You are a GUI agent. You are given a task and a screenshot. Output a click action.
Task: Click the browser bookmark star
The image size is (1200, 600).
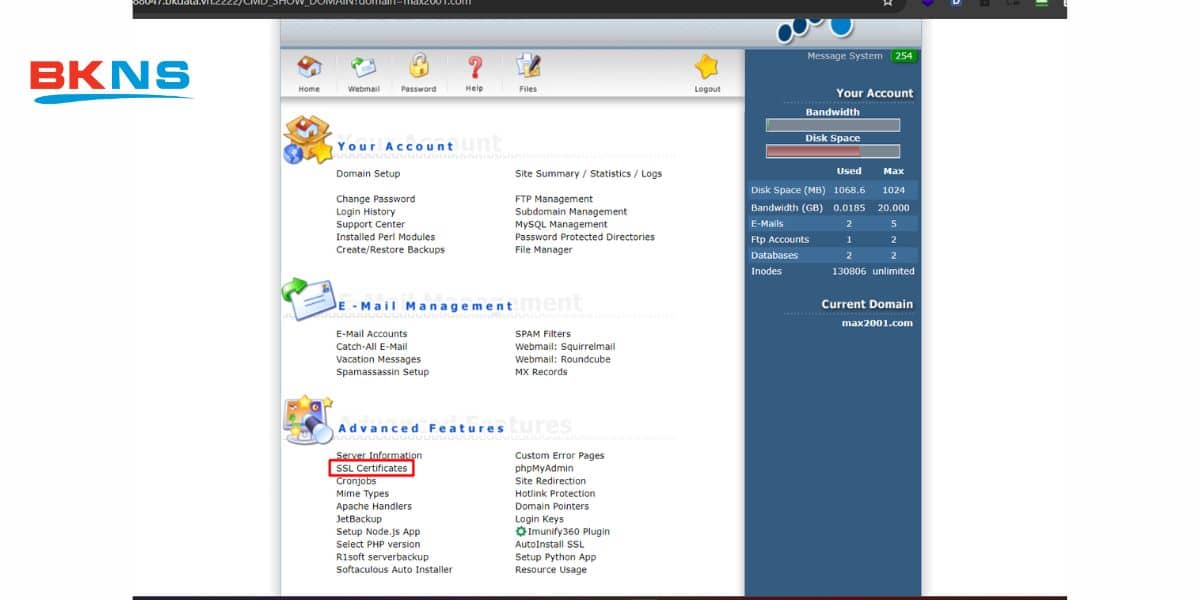[887, 5]
